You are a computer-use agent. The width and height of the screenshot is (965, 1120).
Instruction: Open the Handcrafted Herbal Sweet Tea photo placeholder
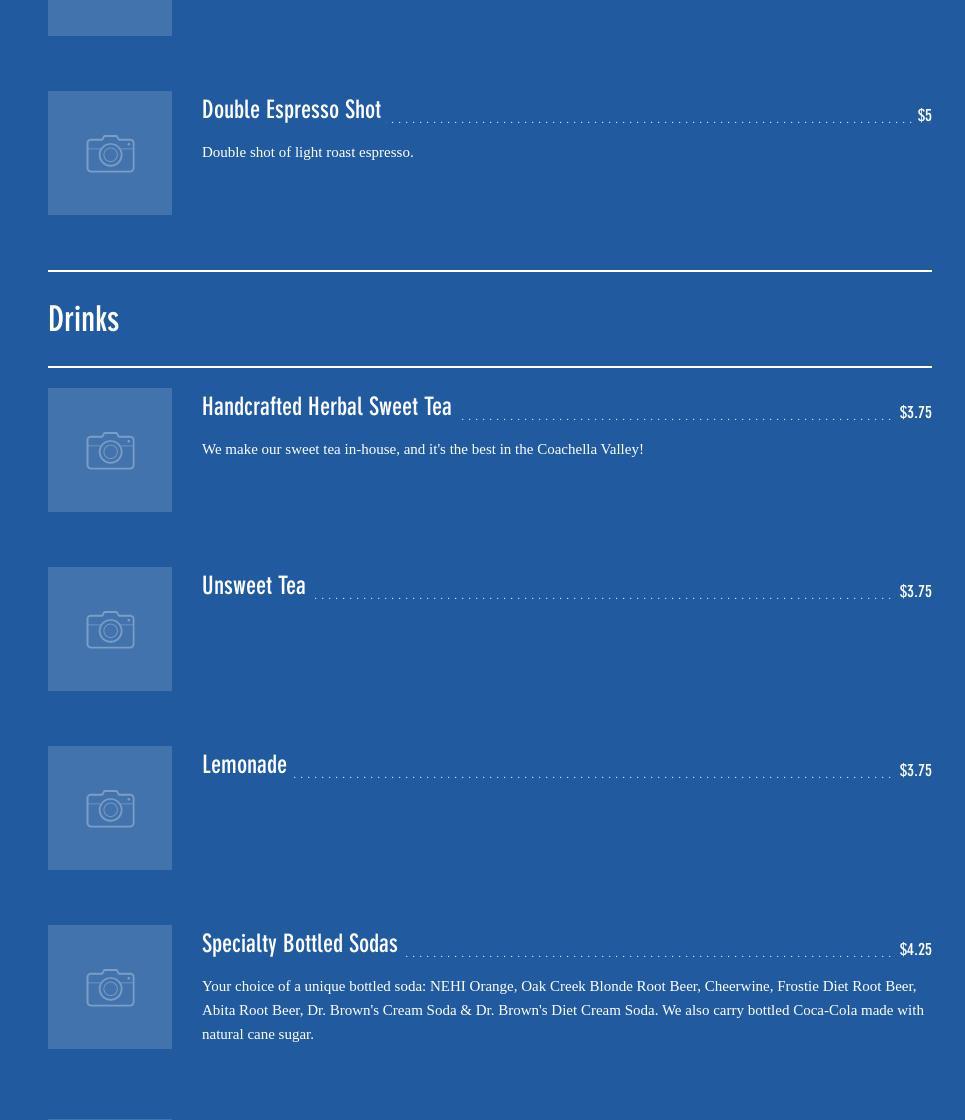pos(110,450)
